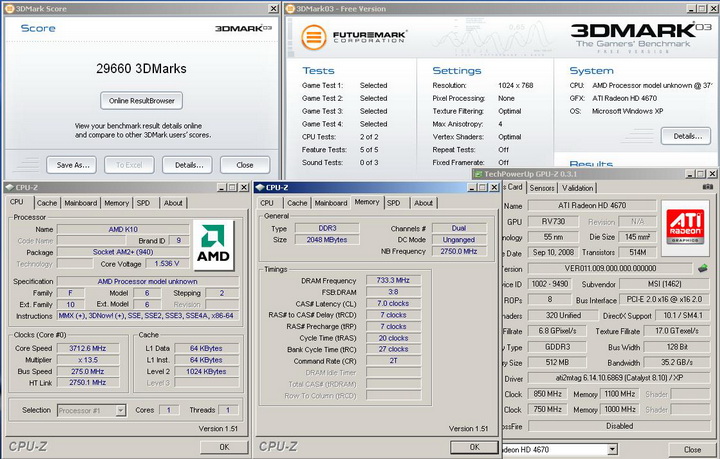Click the 3DMark Score window title icon
Image resolution: width=720 pixels, height=459 pixels.
pos(10,9)
